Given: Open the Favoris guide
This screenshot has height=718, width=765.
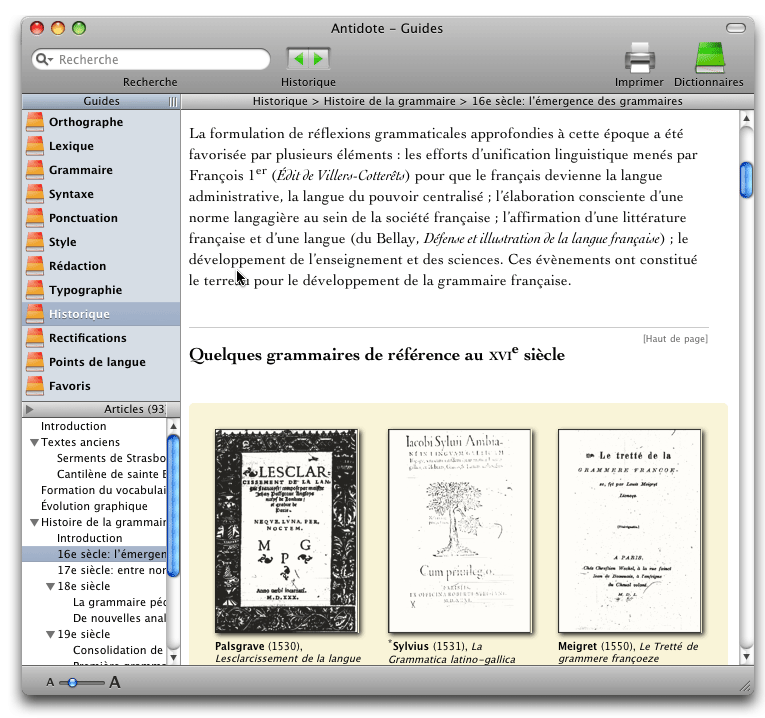Looking at the screenshot, I should [69, 386].
